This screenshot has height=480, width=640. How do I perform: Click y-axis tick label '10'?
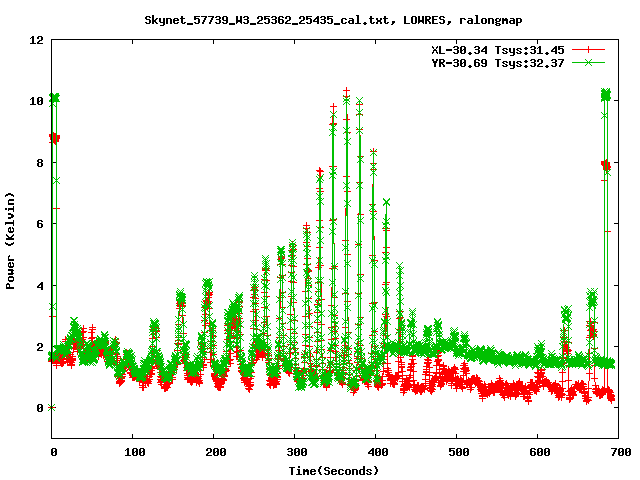click(36, 101)
